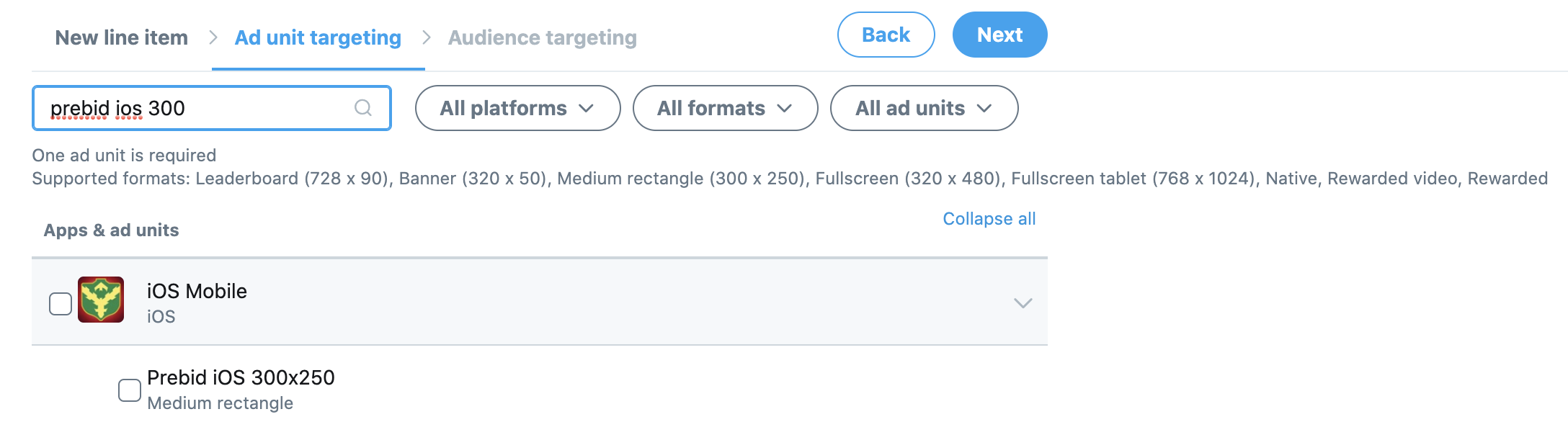Click the Apps & ad units header
This screenshot has height=422, width=1568.
pos(112,230)
